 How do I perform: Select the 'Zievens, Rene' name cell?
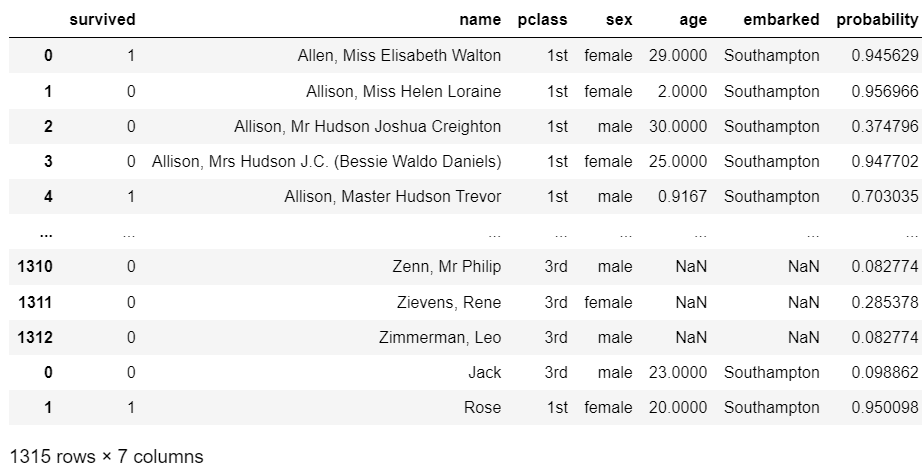[449, 302]
